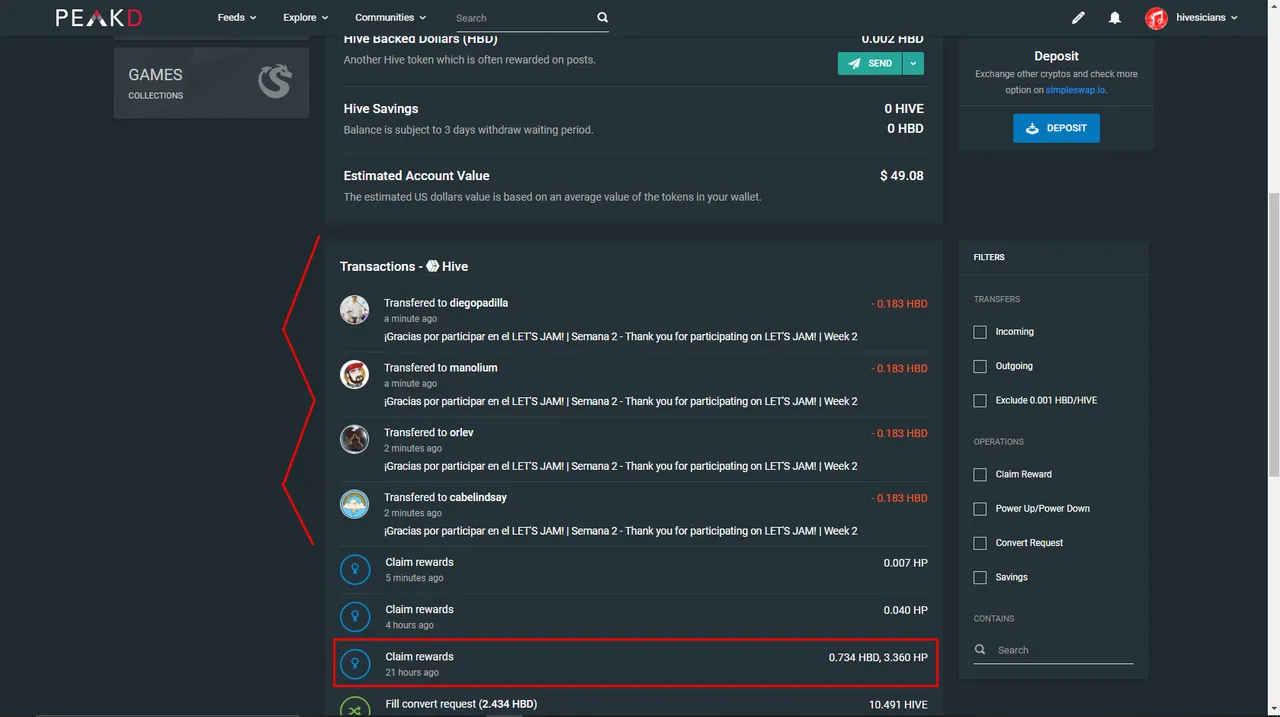Click the search magnifier icon in the header
1280x717 pixels.
click(602, 17)
